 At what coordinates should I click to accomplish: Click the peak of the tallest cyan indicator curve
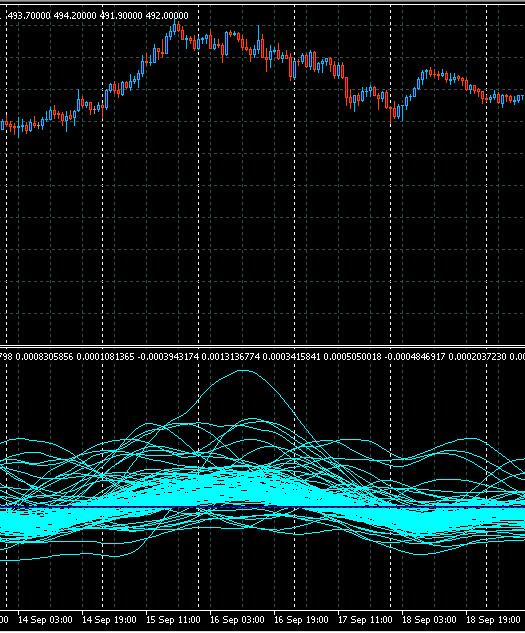pos(244,371)
